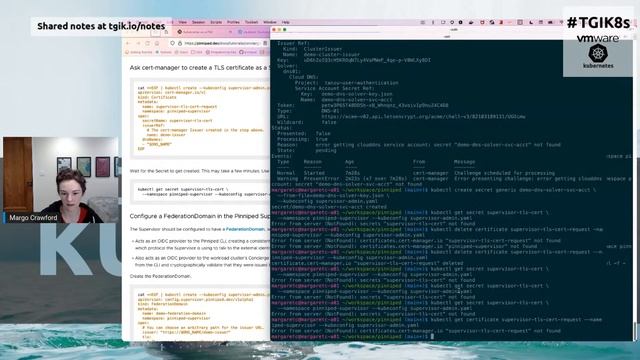Click the terminal's last prompt cursor
This screenshot has height=360, width=640.
[x=432, y=337]
